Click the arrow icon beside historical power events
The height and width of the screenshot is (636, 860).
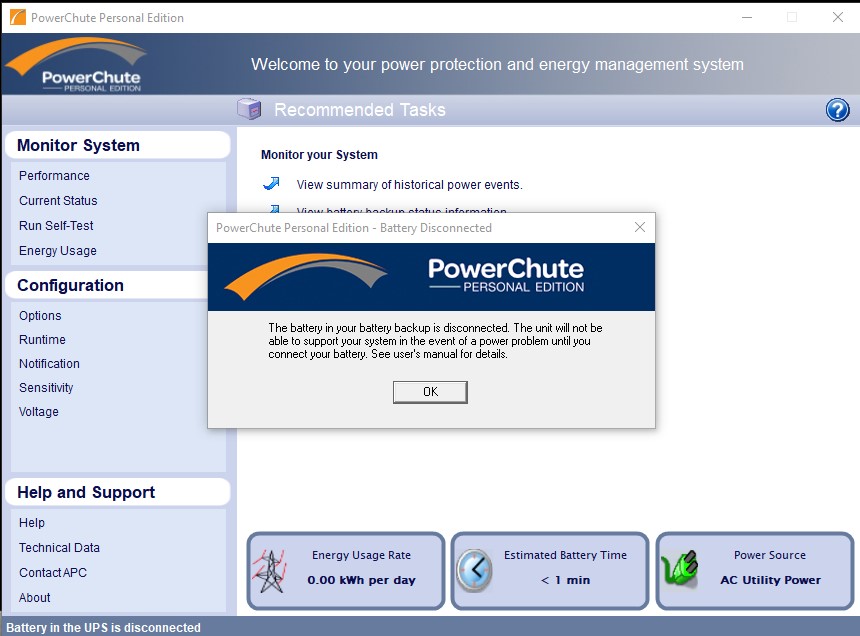click(x=271, y=184)
